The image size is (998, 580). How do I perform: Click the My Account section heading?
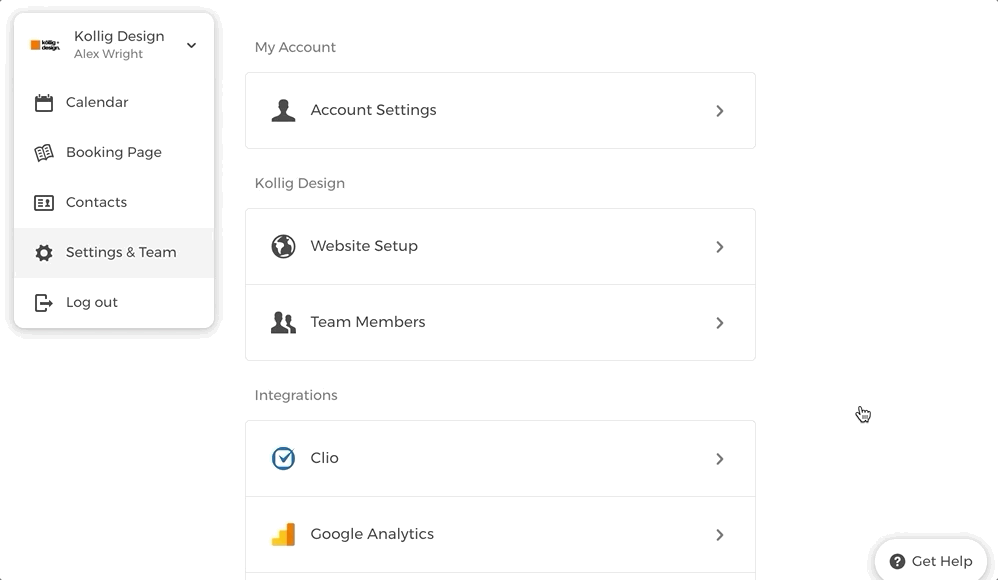[x=295, y=48]
